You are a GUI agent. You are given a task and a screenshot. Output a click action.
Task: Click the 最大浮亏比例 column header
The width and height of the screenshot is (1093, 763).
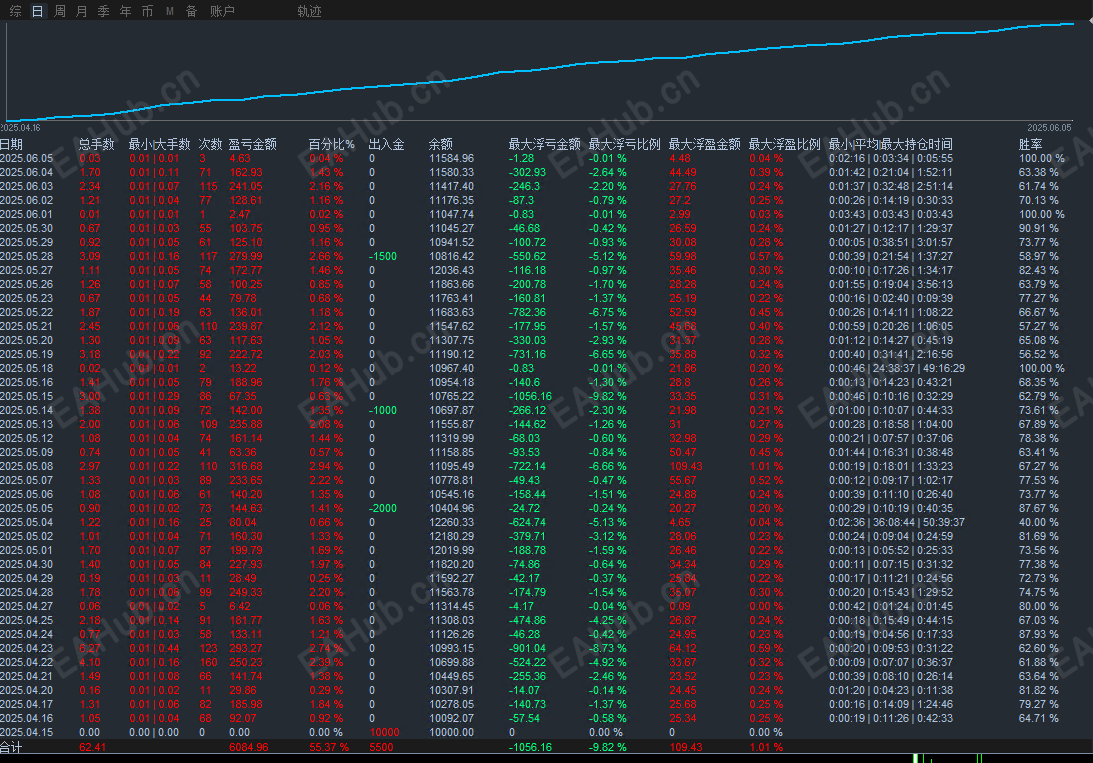pos(625,144)
